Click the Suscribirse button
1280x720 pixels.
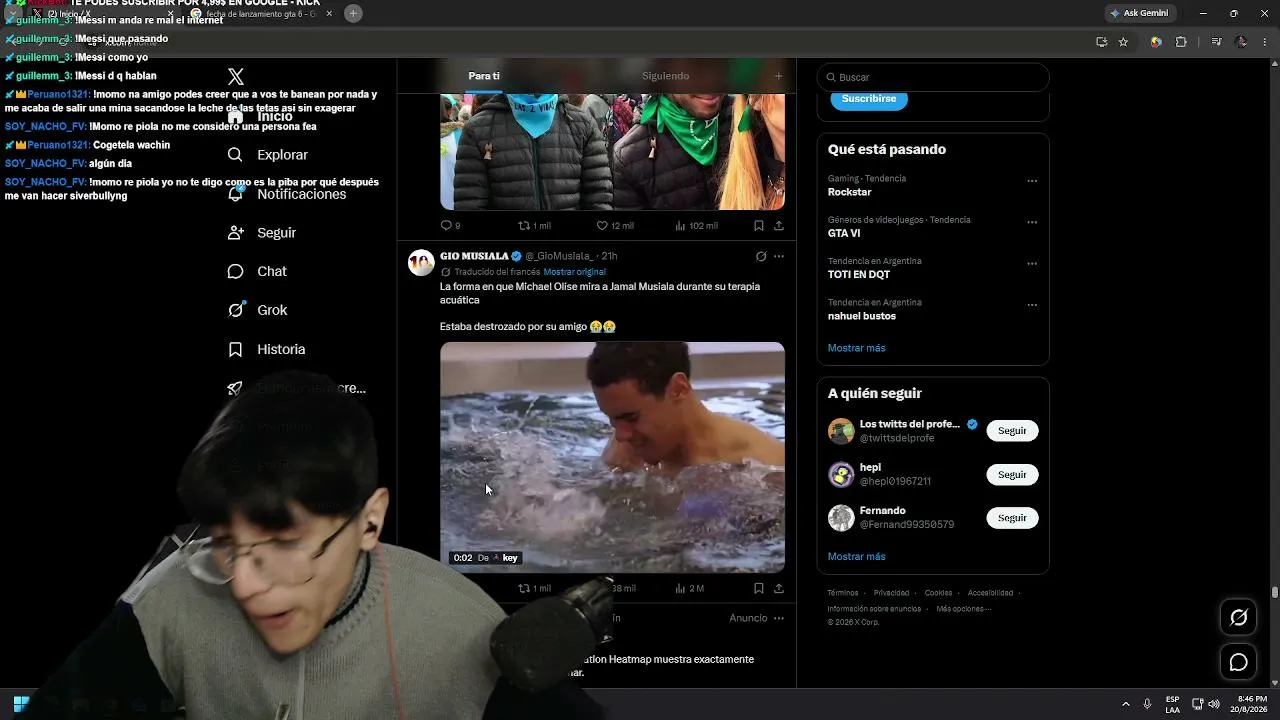coord(869,99)
